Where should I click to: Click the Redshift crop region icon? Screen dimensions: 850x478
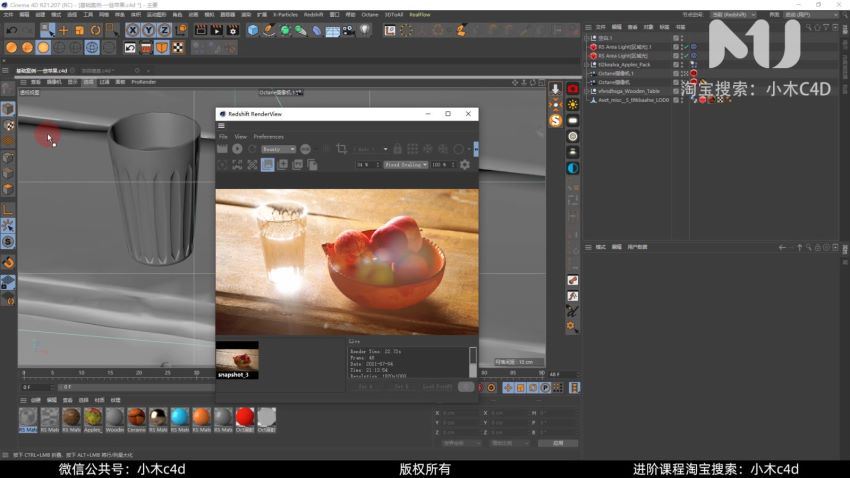click(x=341, y=149)
